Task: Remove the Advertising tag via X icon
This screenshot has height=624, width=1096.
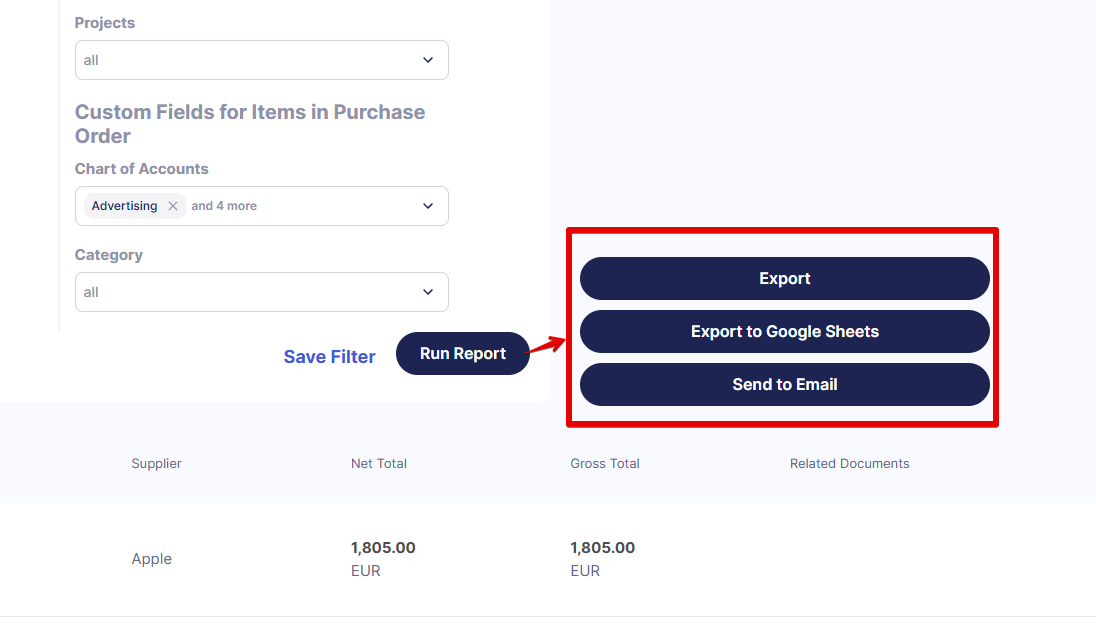Action: (x=173, y=206)
